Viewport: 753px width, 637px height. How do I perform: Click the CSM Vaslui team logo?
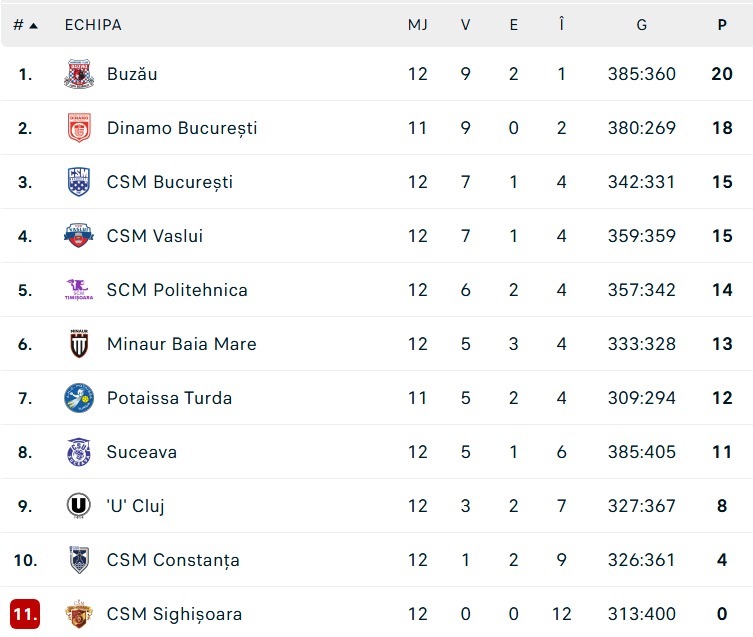click(79, 236)
